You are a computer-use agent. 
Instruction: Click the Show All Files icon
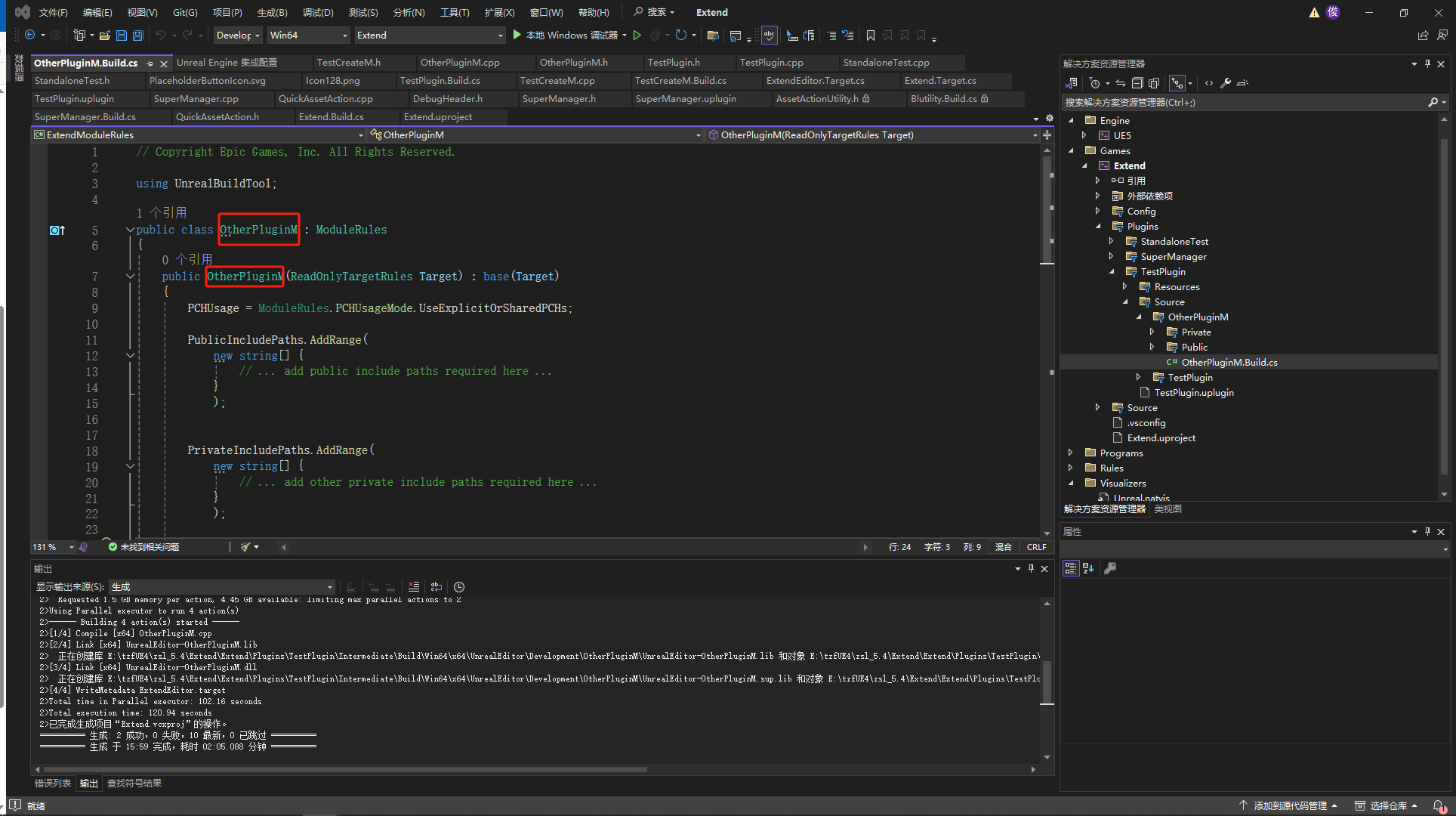click(1154, 83)
